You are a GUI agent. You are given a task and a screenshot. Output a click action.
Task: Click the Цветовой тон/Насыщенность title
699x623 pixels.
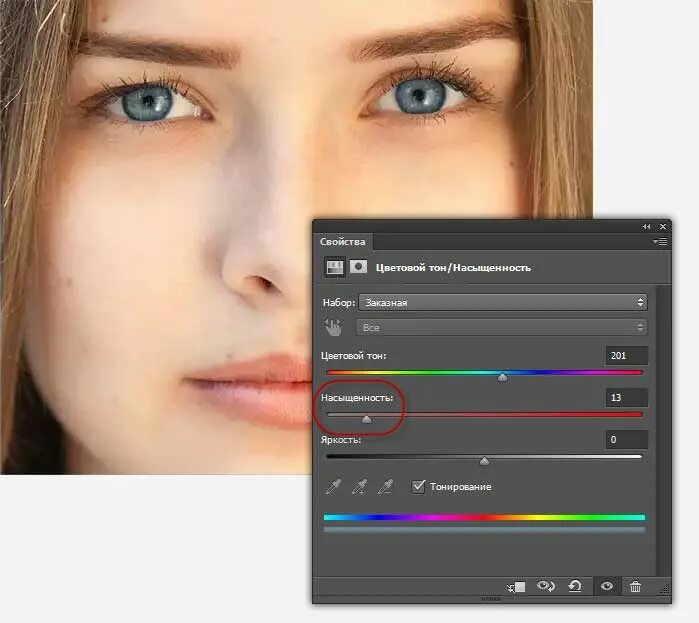(x=453, y=268)
